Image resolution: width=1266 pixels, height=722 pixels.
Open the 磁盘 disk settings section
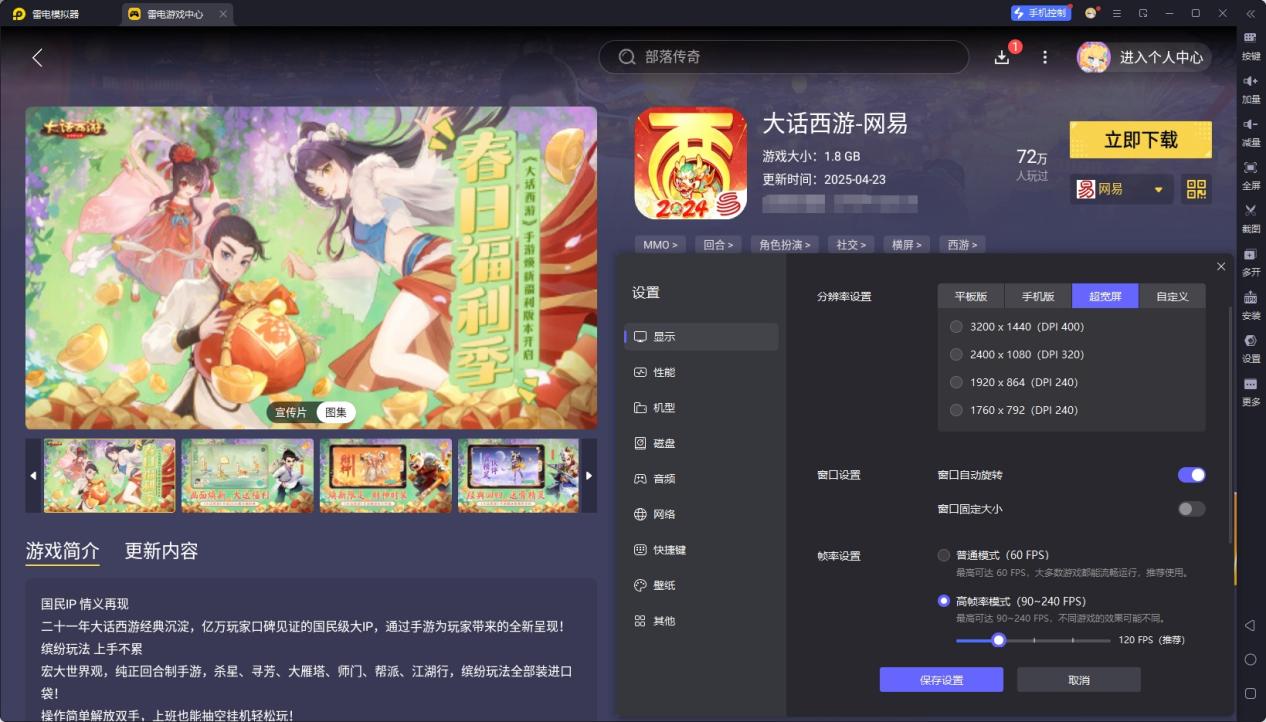701,443
